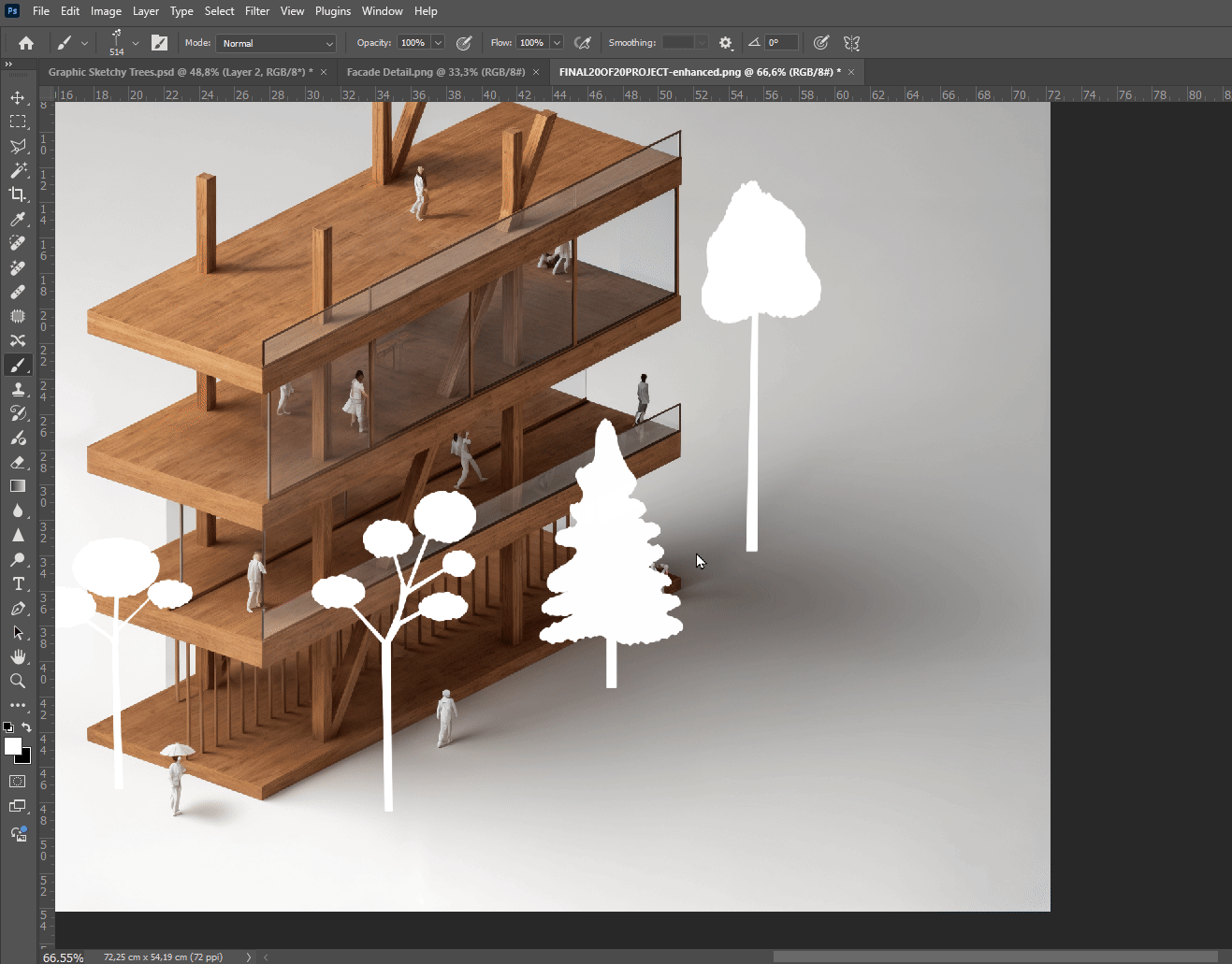Select the Art History Brush tool
The height and width of the screenshot is (964, 1232).
18,413
